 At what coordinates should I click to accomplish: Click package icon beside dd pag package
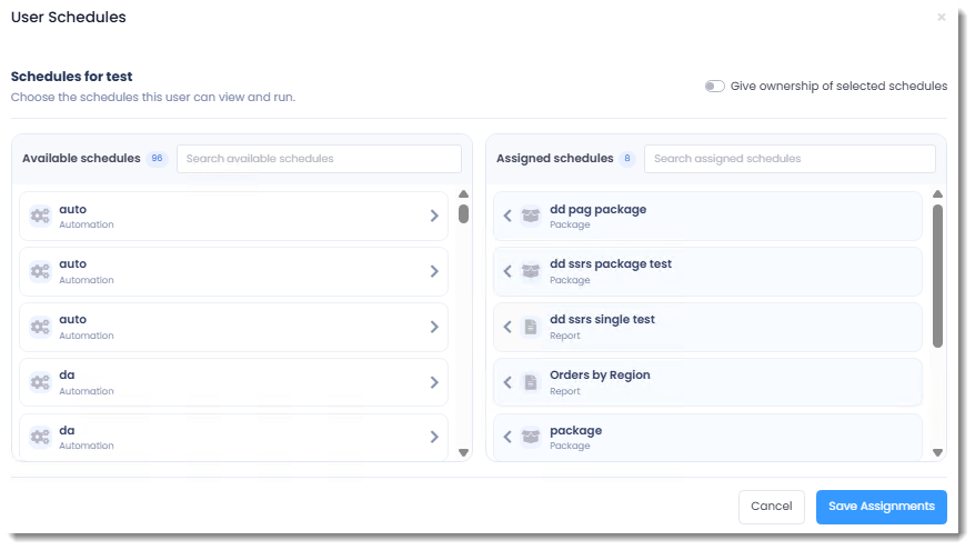530,216
